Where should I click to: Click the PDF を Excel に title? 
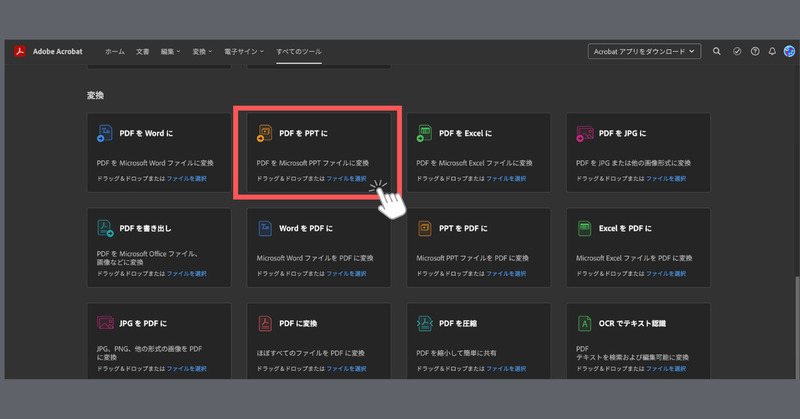click(465, 133)
